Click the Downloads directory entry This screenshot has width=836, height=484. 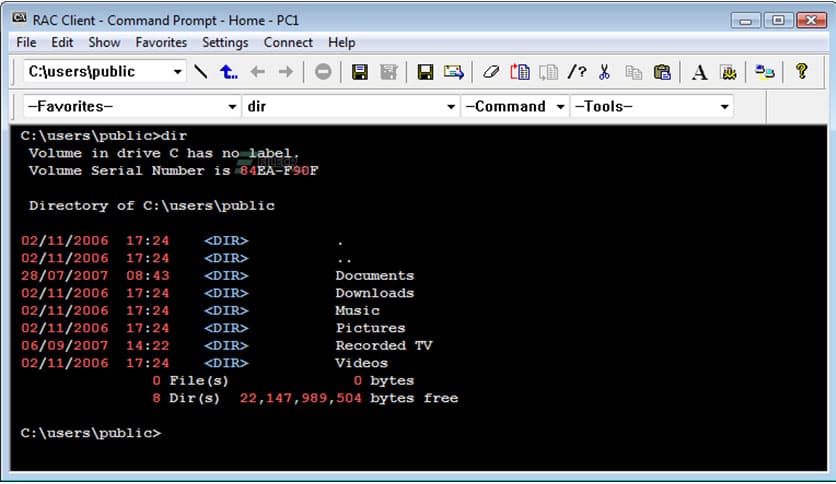(x=374, y=293)
